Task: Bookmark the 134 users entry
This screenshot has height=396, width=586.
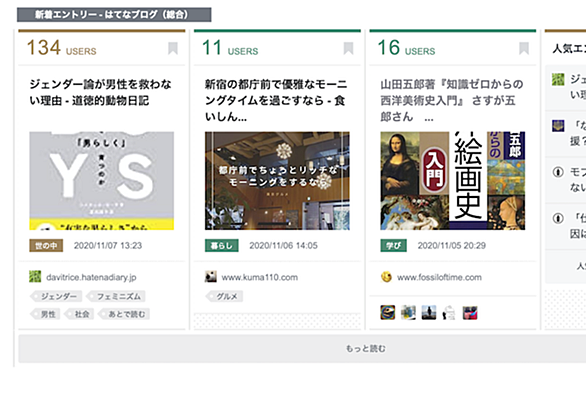Action: 173,49
